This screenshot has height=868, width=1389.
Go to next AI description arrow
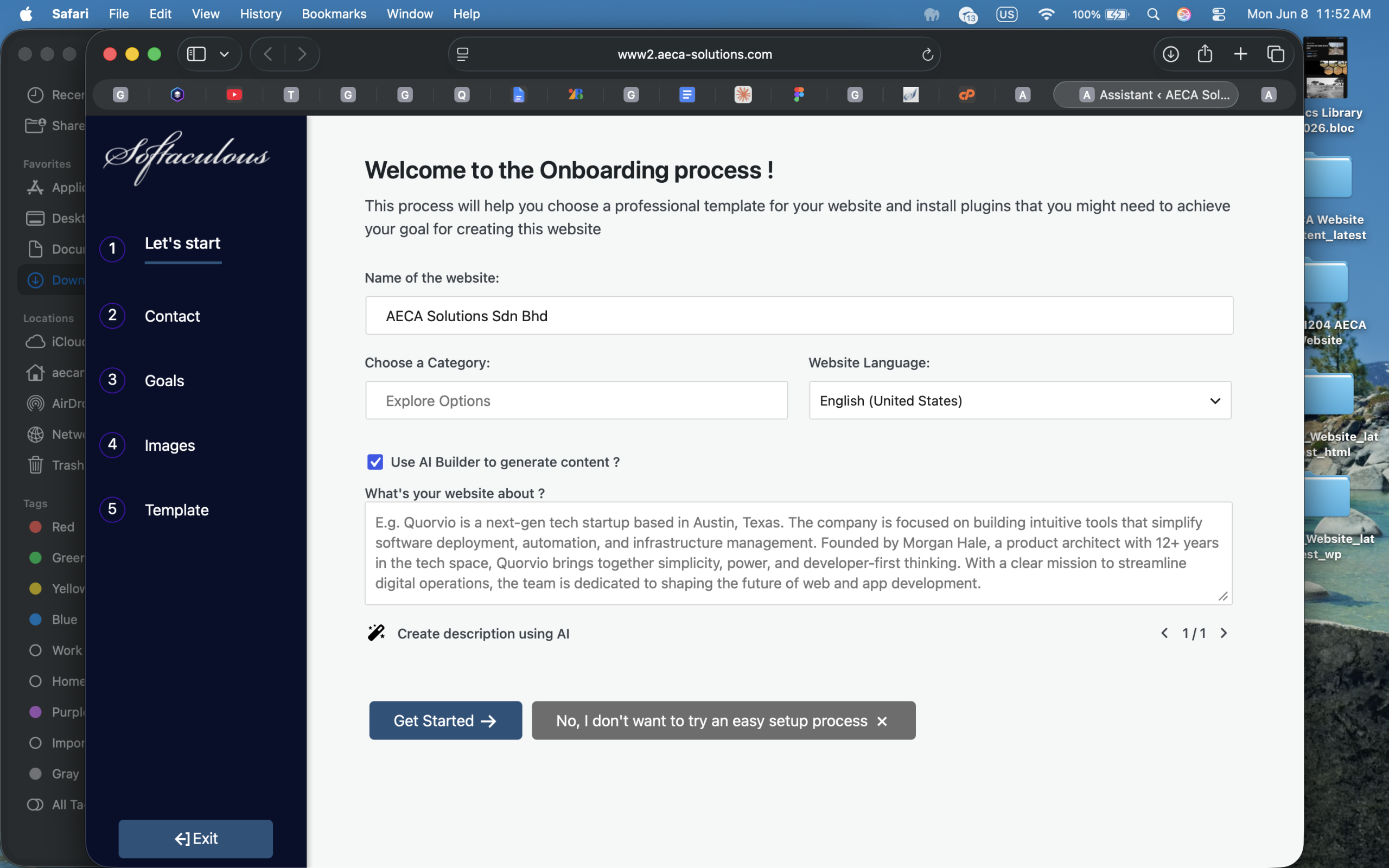1224,633
